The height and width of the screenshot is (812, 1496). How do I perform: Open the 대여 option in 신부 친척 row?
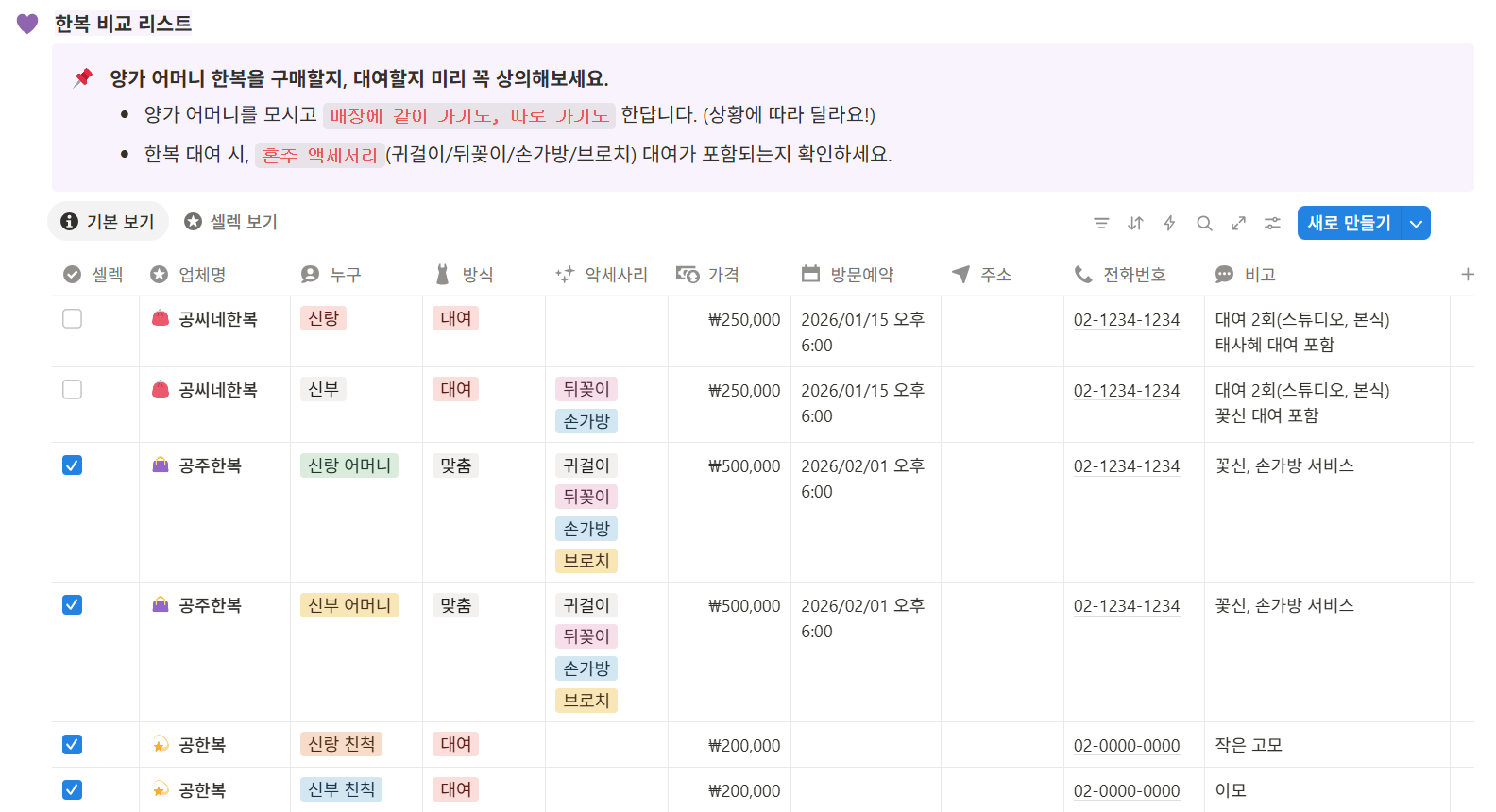tap(455, 790)
